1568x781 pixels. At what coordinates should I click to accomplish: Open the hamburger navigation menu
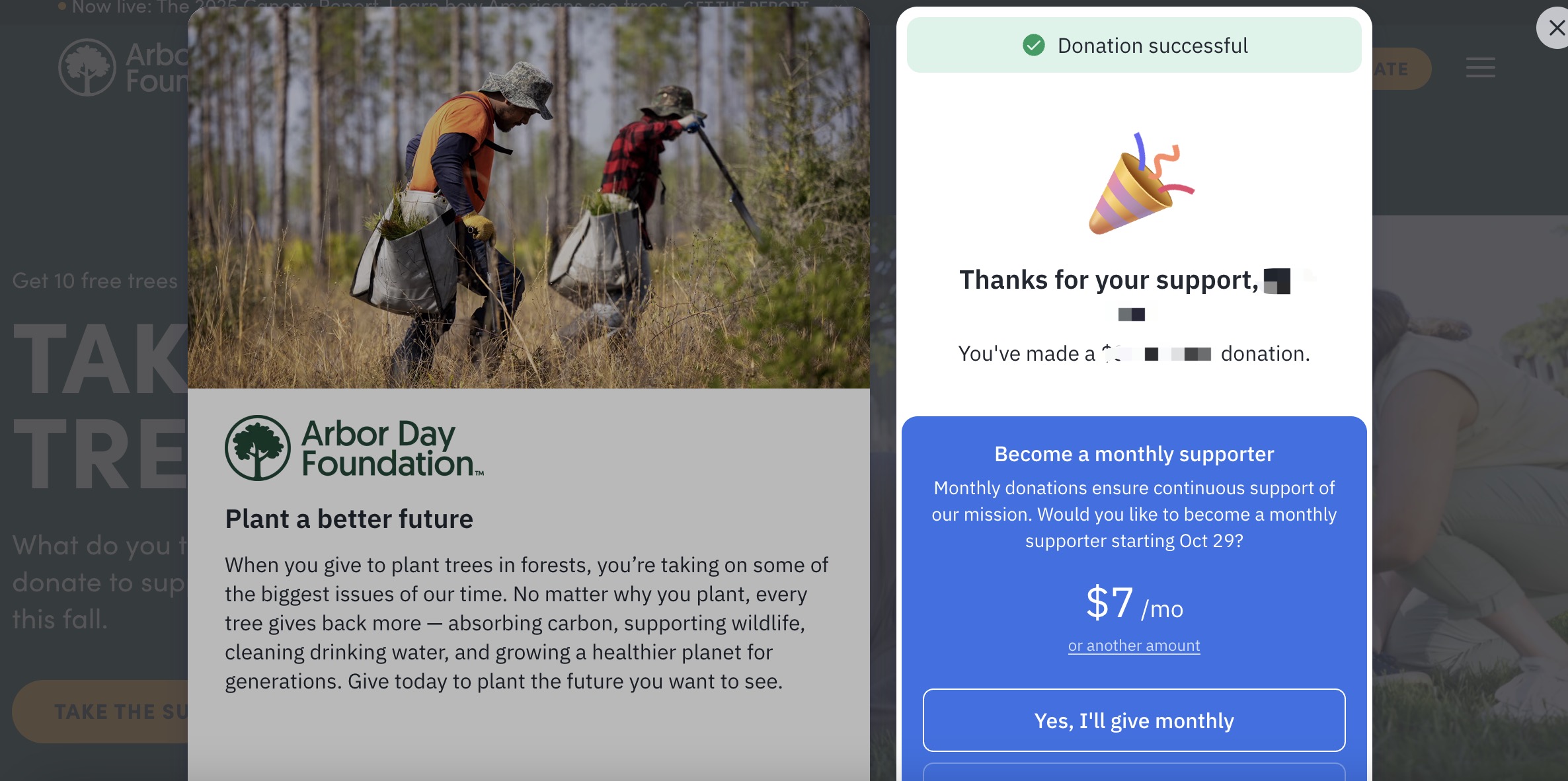tap(1480, 67)
